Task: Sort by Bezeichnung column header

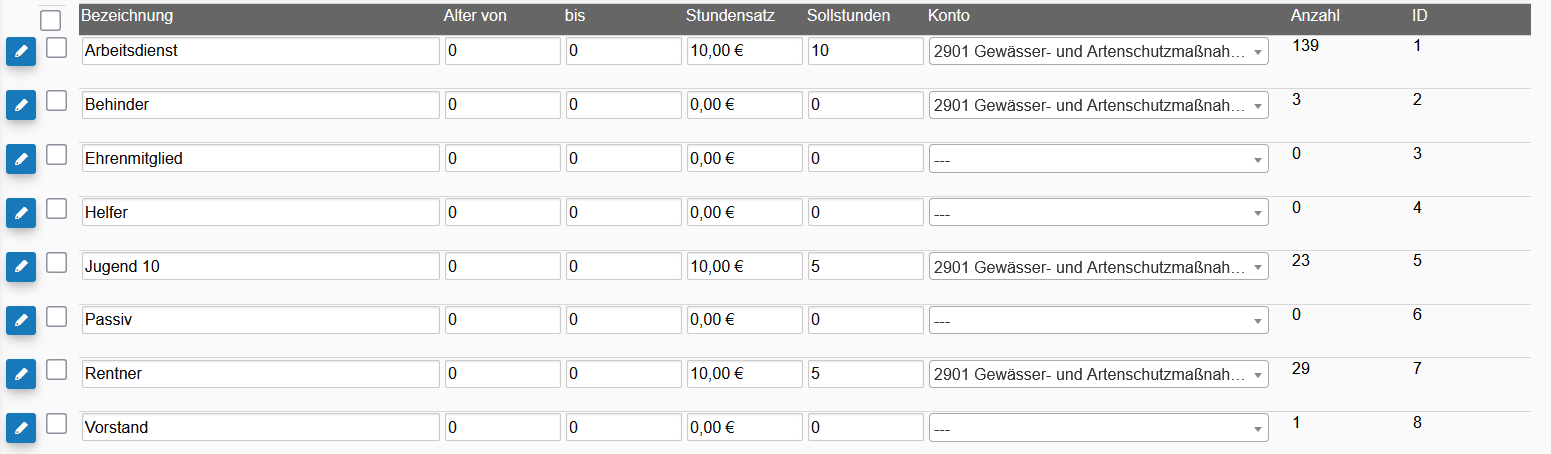Action: click(x=127, y=16)
